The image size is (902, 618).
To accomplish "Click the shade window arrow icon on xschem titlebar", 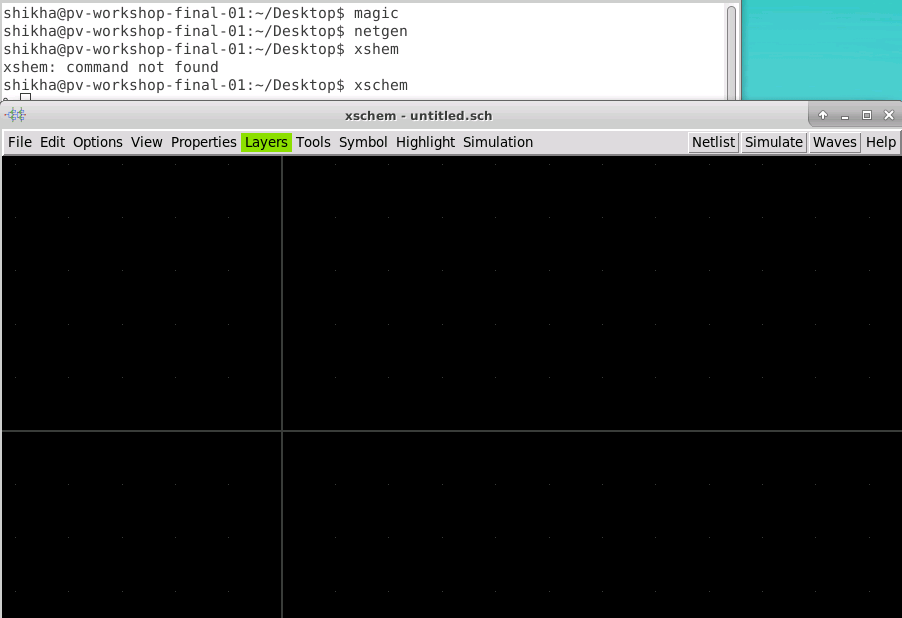I will tap(822, 114).
